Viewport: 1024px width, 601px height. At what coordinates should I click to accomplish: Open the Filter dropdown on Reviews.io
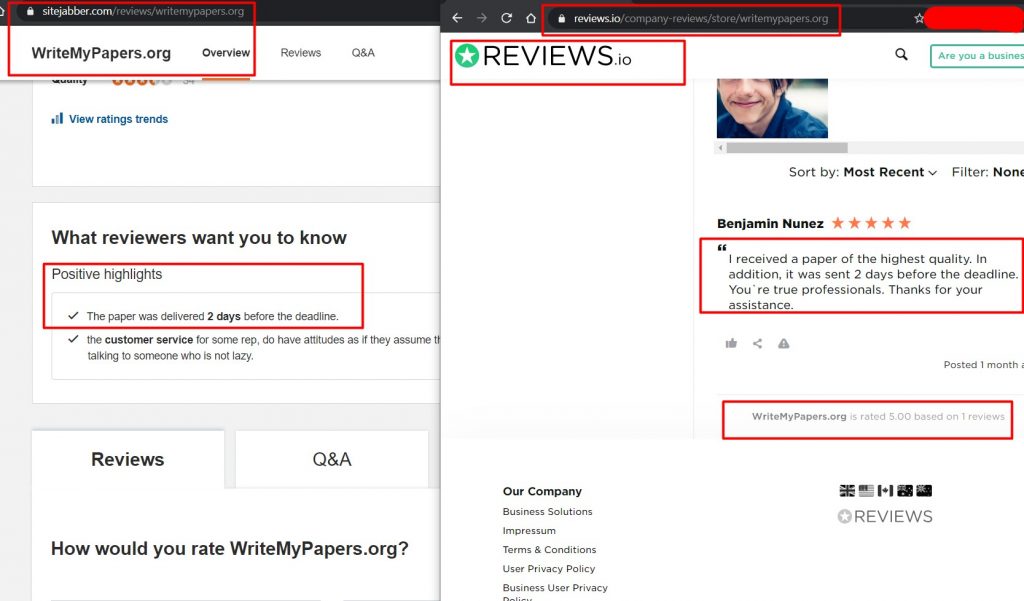(x=987, y=172)
